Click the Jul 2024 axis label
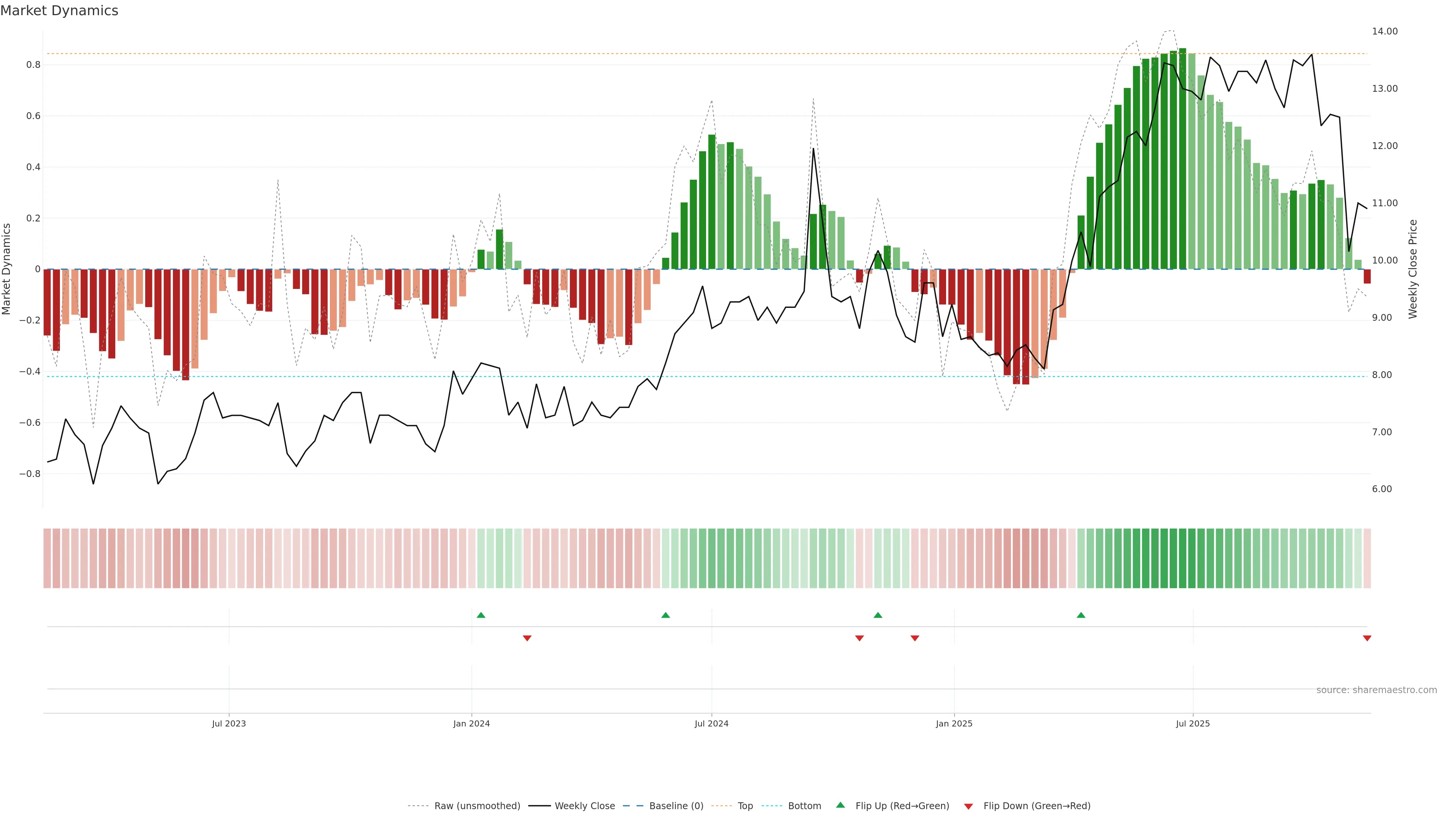The height and width of the screenshot is (819, 1456). pyautogui.click(x=711, y=723)
